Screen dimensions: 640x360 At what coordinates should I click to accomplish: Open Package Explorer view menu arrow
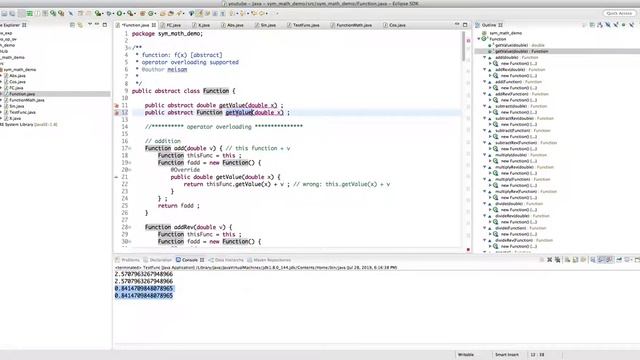point(89,25)
